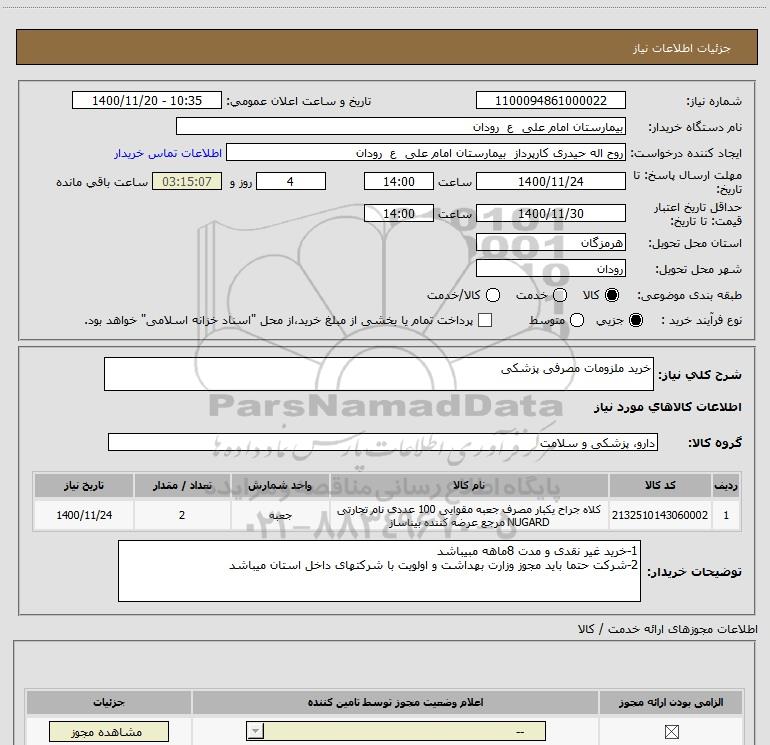Click the ردیف column header

pyautogui.click(x=726, y=485)
